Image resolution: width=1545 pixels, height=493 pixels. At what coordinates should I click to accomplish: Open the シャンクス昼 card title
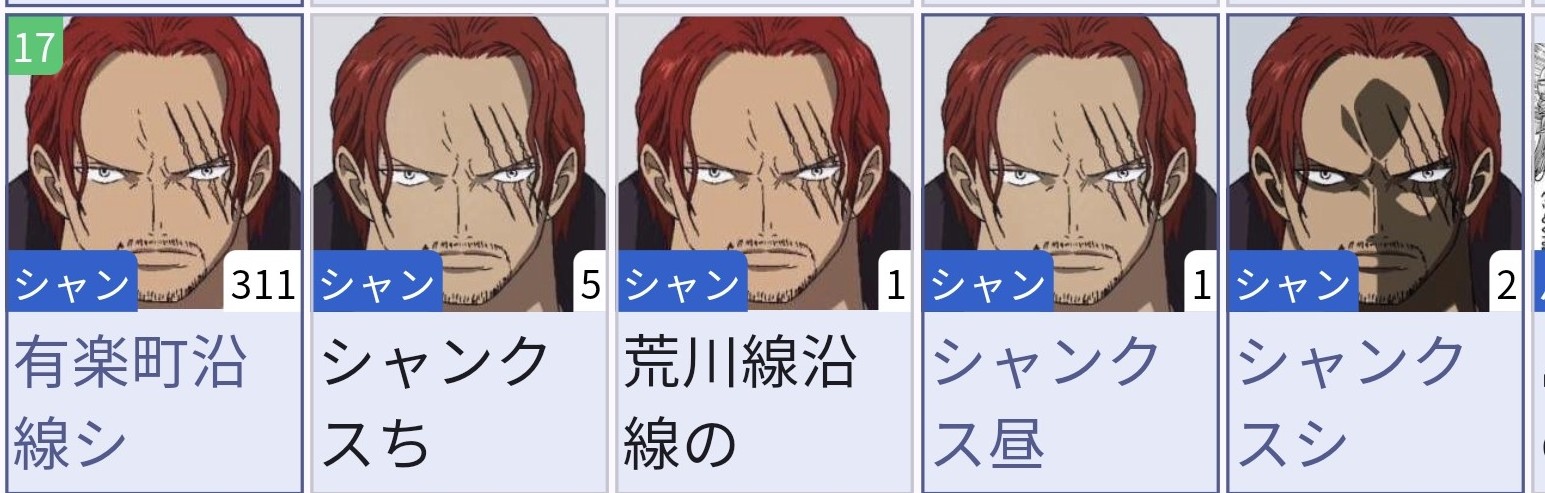[1047, 402]
